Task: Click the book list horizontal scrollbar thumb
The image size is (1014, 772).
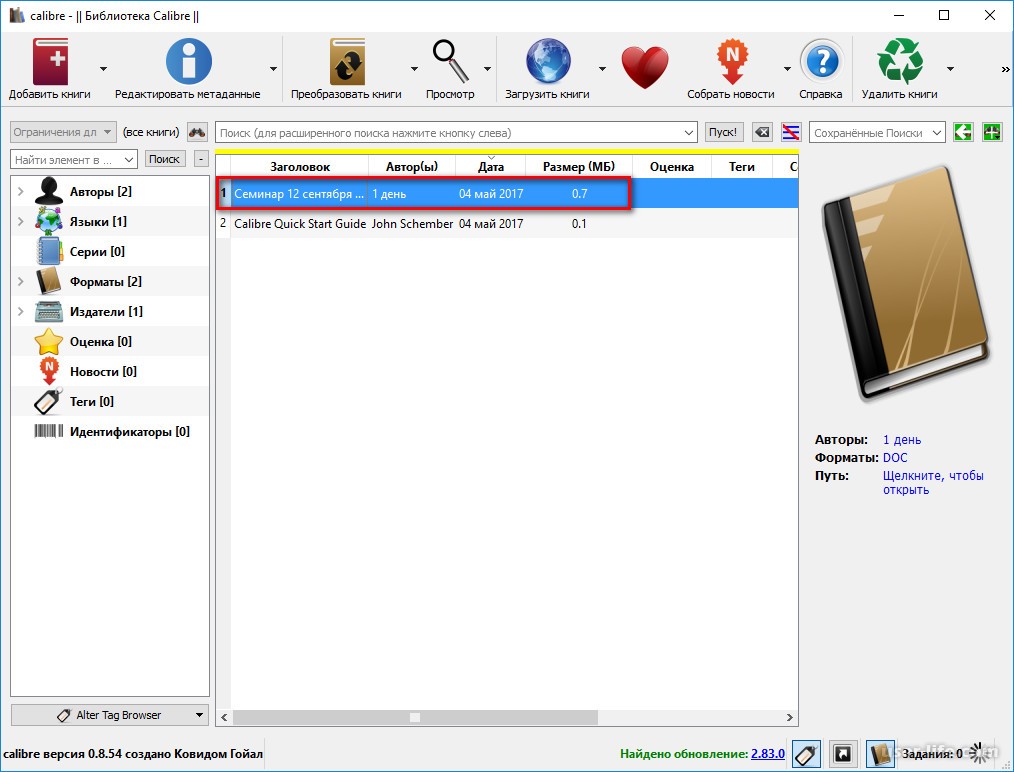Action: point(415,717)
